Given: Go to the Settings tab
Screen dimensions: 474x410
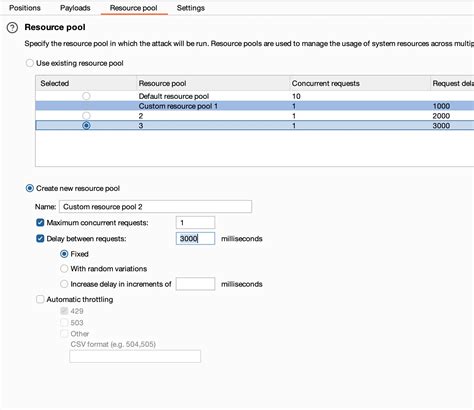Looking at the screenshot, I should tap(191, 8).
